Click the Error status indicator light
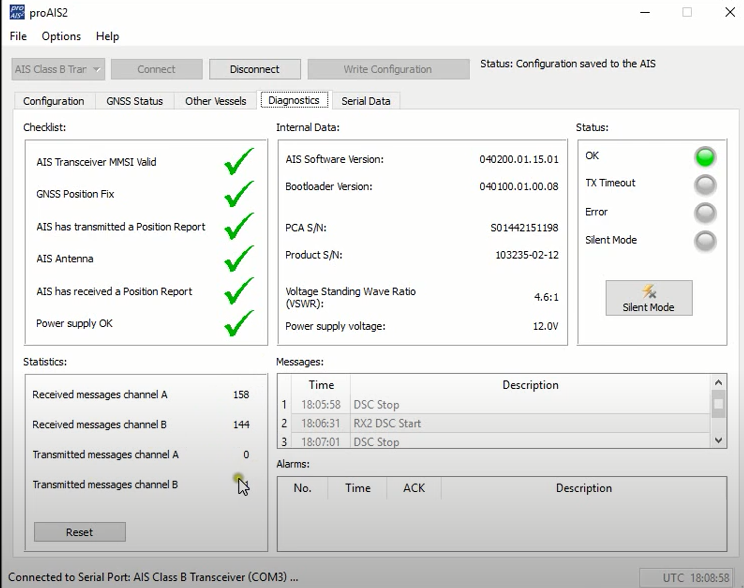This screenshot has height=588, width=744. [706, 213]
